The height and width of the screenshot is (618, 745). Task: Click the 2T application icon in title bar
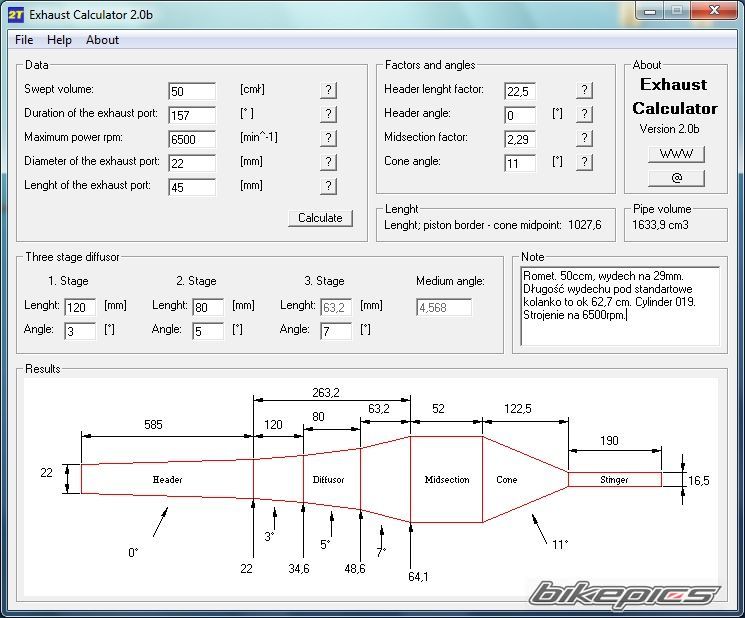point(16,14)
